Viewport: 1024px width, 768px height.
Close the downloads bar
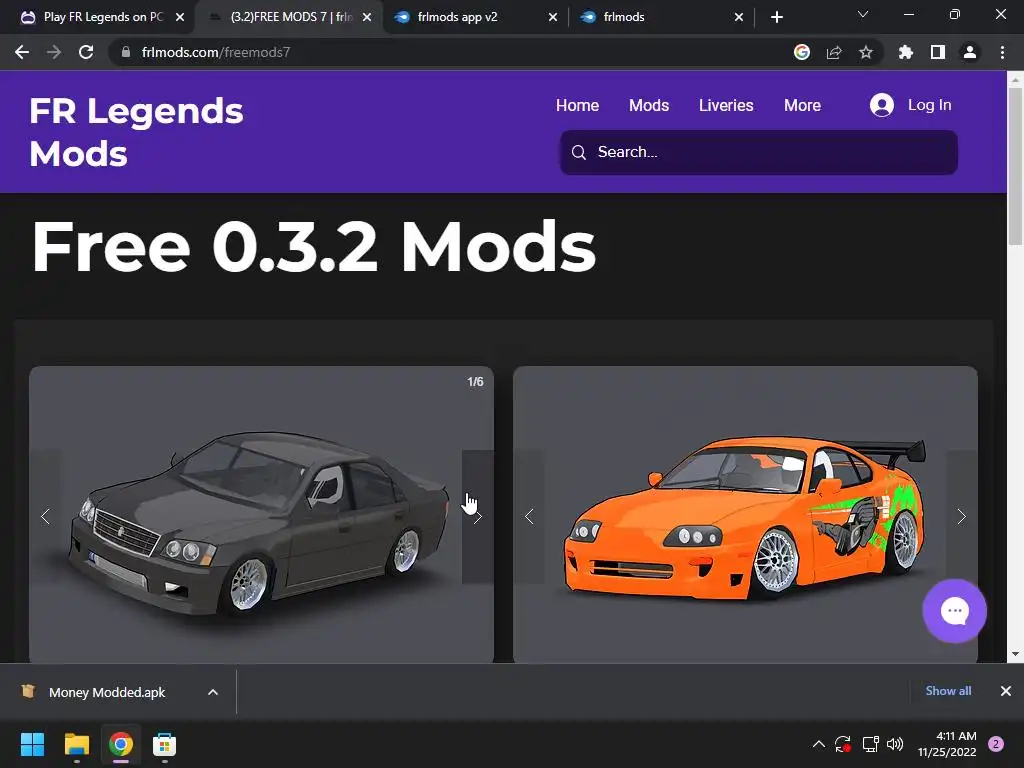(x=1006, y=691)
